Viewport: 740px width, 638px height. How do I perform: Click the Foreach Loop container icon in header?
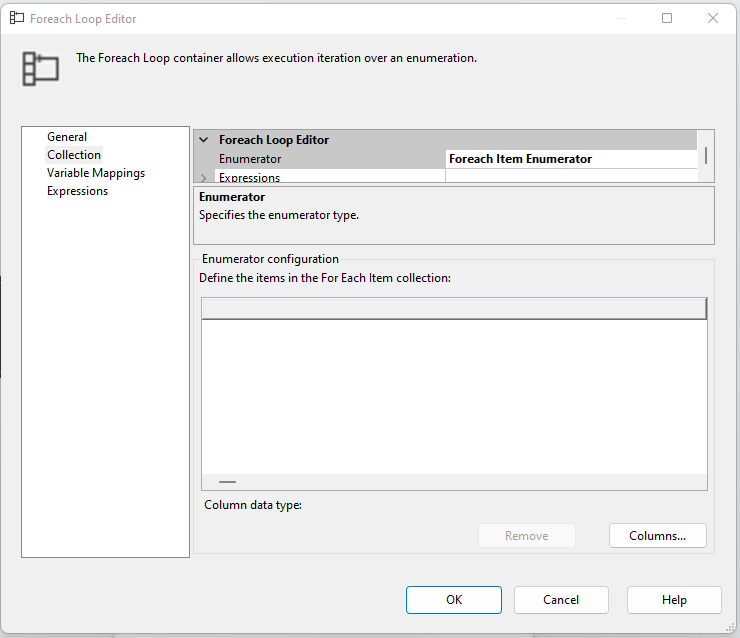(x=41, y=68)
